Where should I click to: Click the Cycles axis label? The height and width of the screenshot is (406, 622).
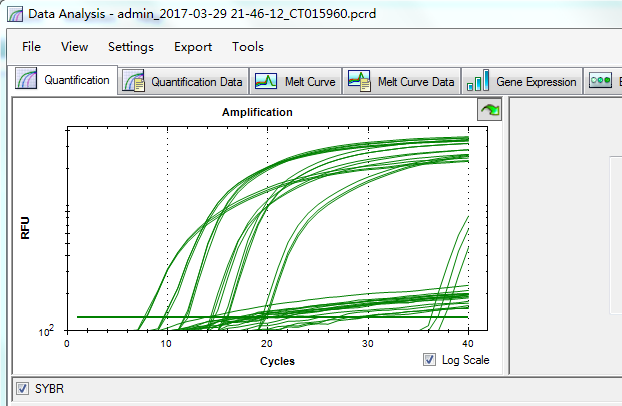[277, 361]
